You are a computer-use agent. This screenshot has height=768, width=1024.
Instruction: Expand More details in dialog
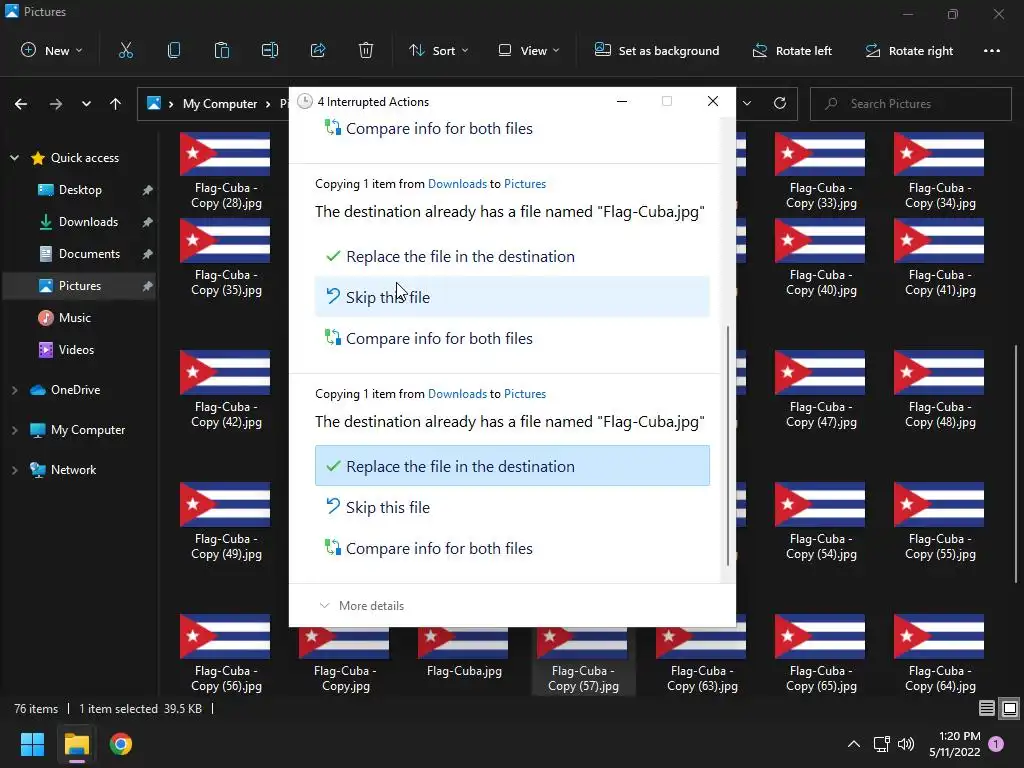tap(362, 606)
